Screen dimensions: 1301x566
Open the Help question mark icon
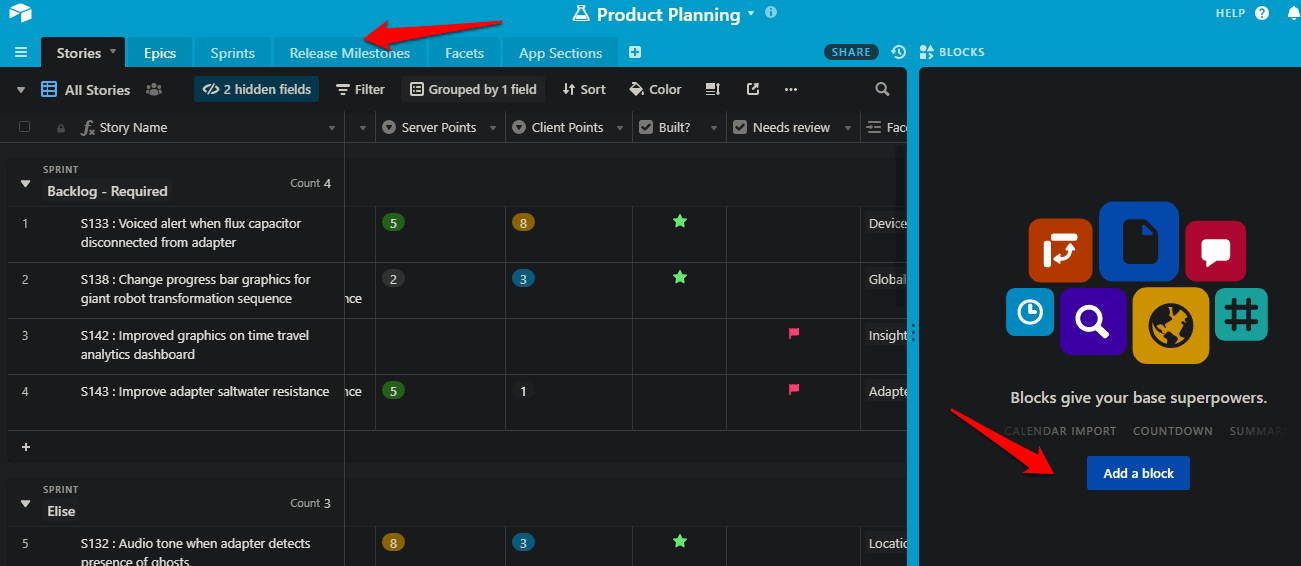point(1262,13)
